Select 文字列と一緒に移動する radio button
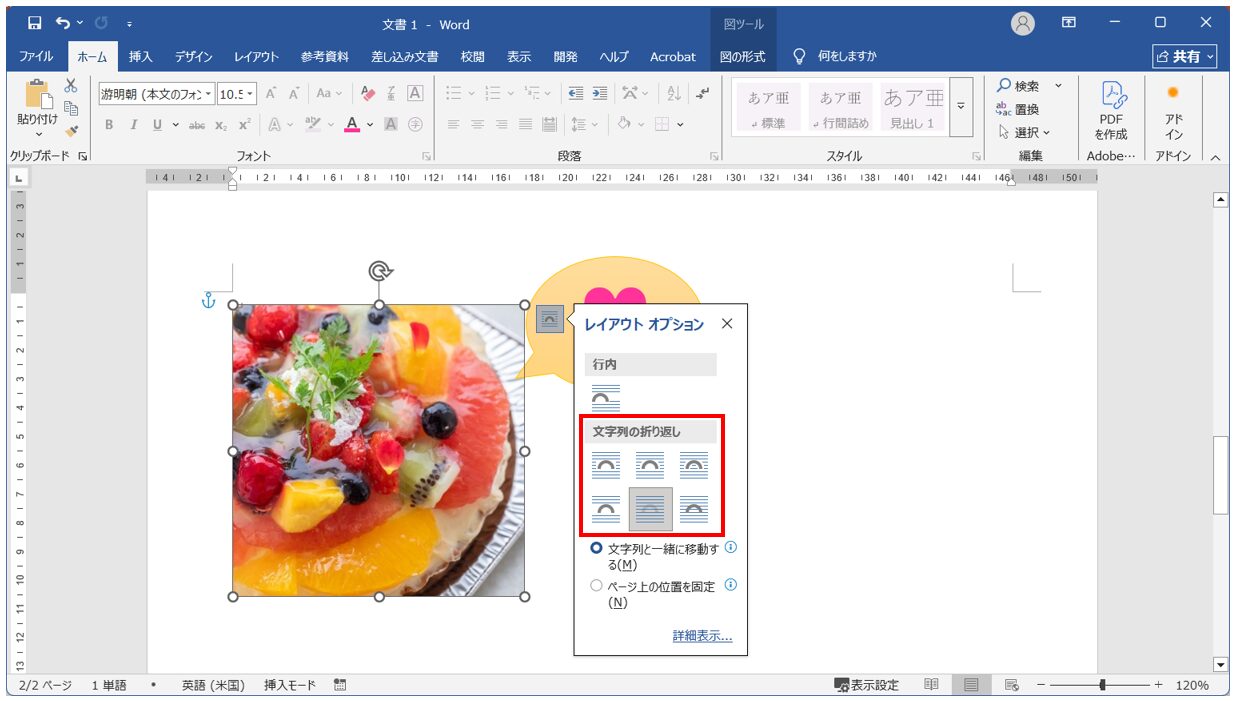This screenshot has height=701, width=1235. tap(597, 548)
